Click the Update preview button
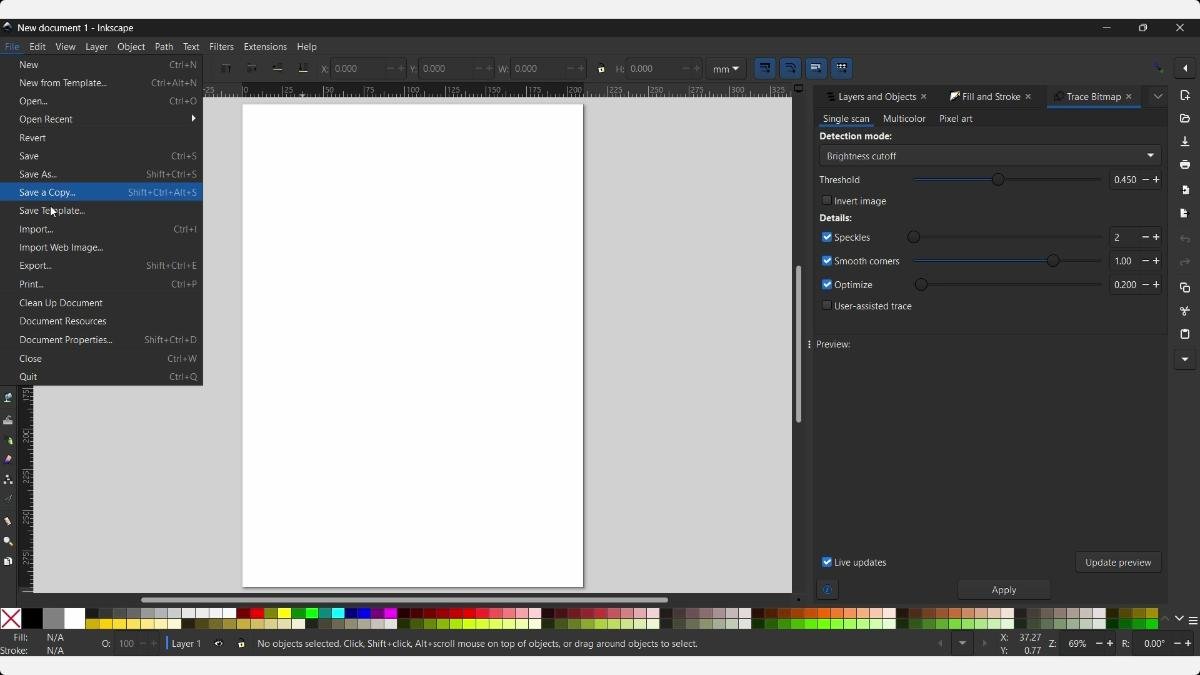 (x=1118, y=562)
